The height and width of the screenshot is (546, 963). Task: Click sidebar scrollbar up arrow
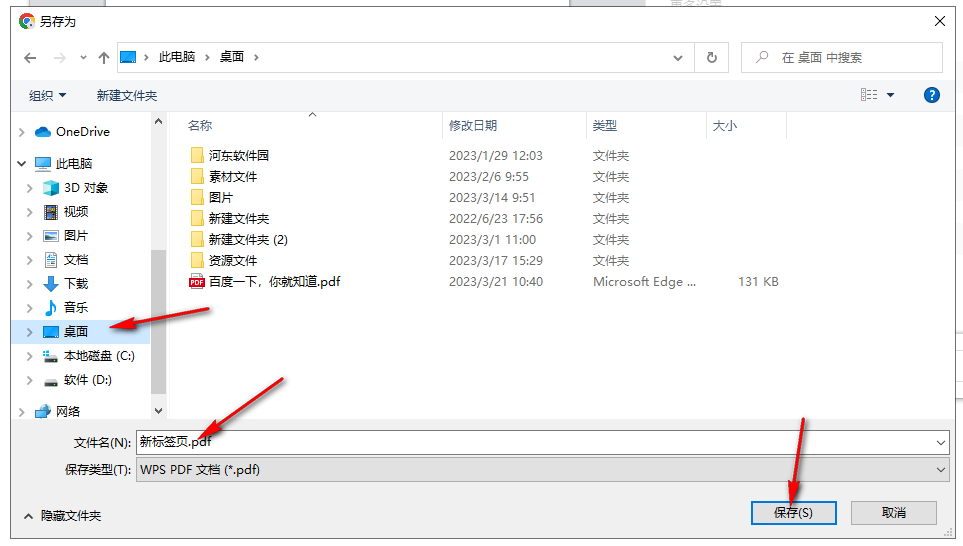click(158, 122)
